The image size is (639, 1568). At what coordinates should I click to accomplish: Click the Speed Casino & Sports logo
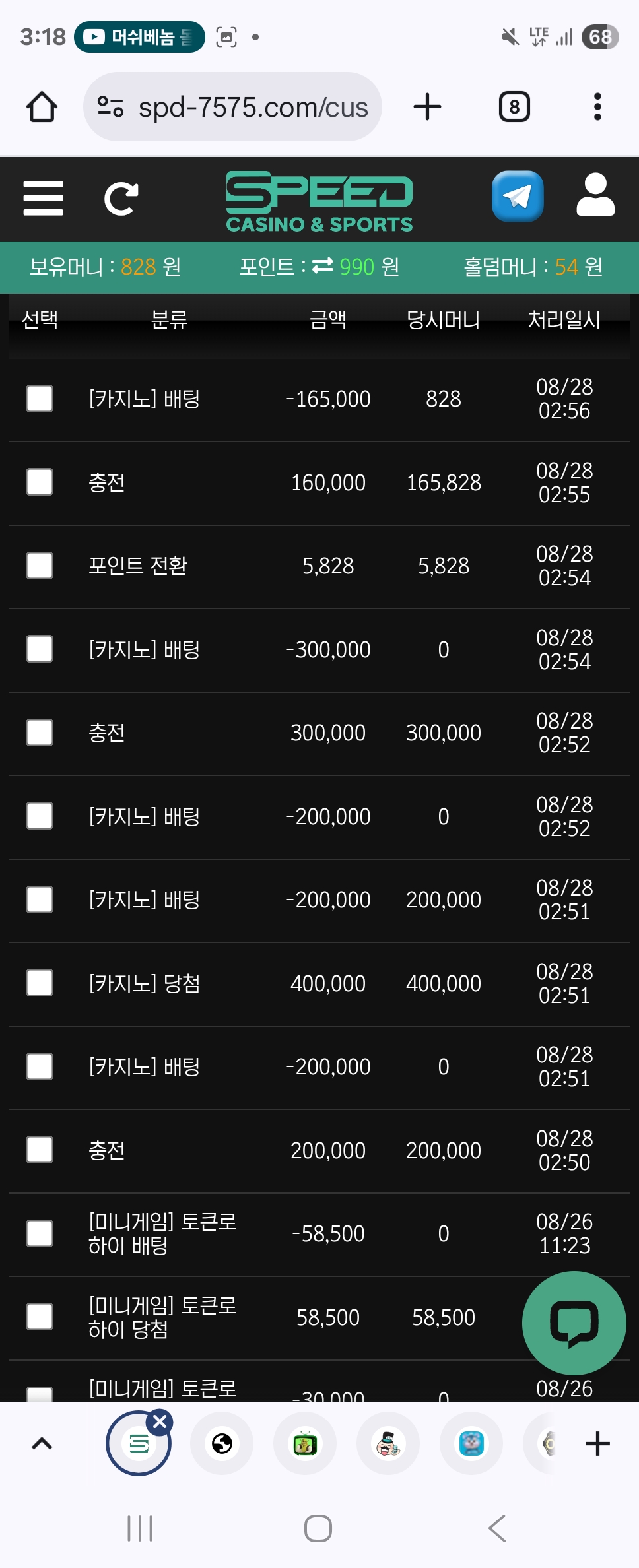point(319,202)
